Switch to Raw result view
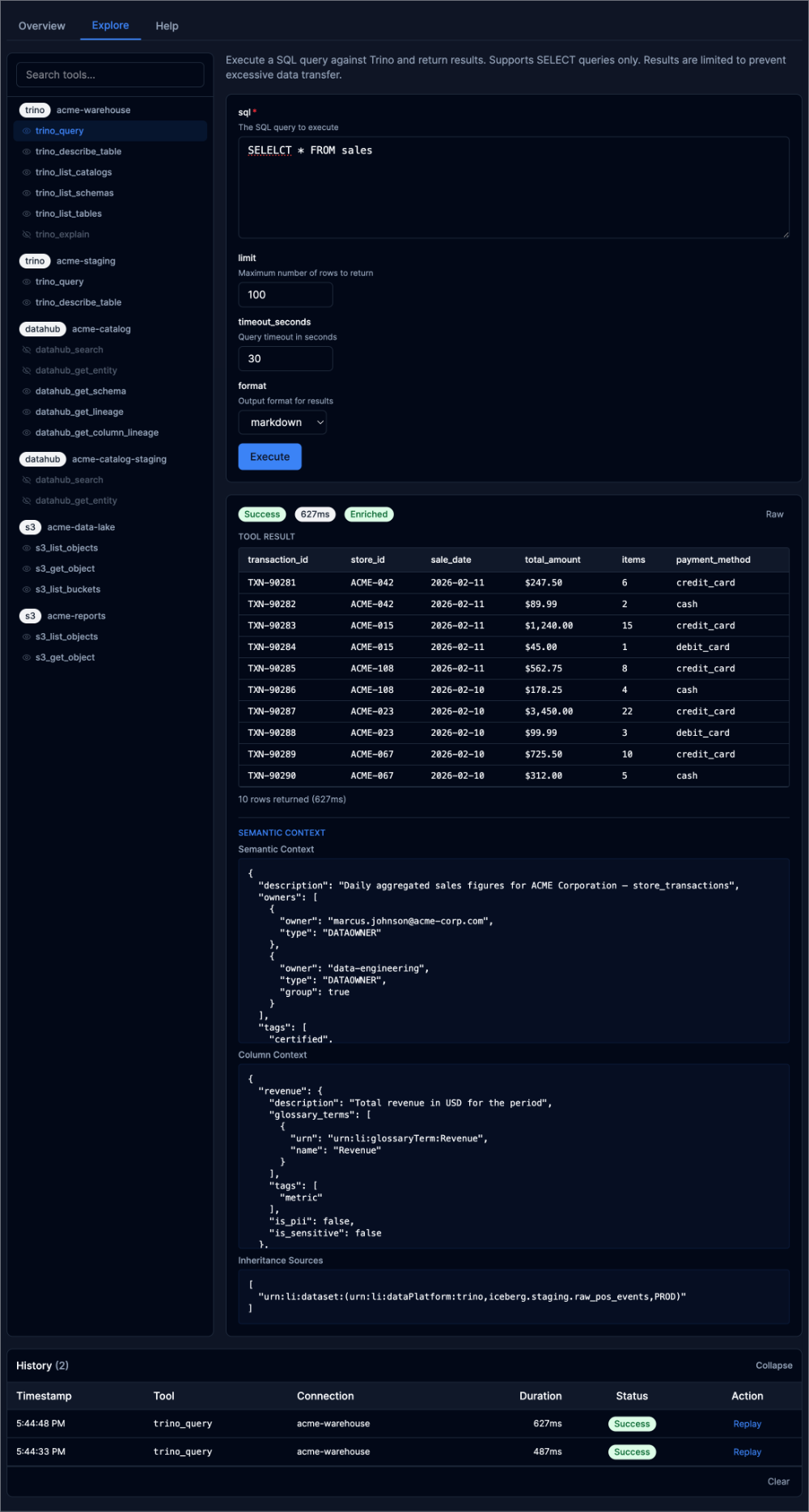Image resolution: width=809 pixels, height=1512 pixels. [x=774, y=514]
